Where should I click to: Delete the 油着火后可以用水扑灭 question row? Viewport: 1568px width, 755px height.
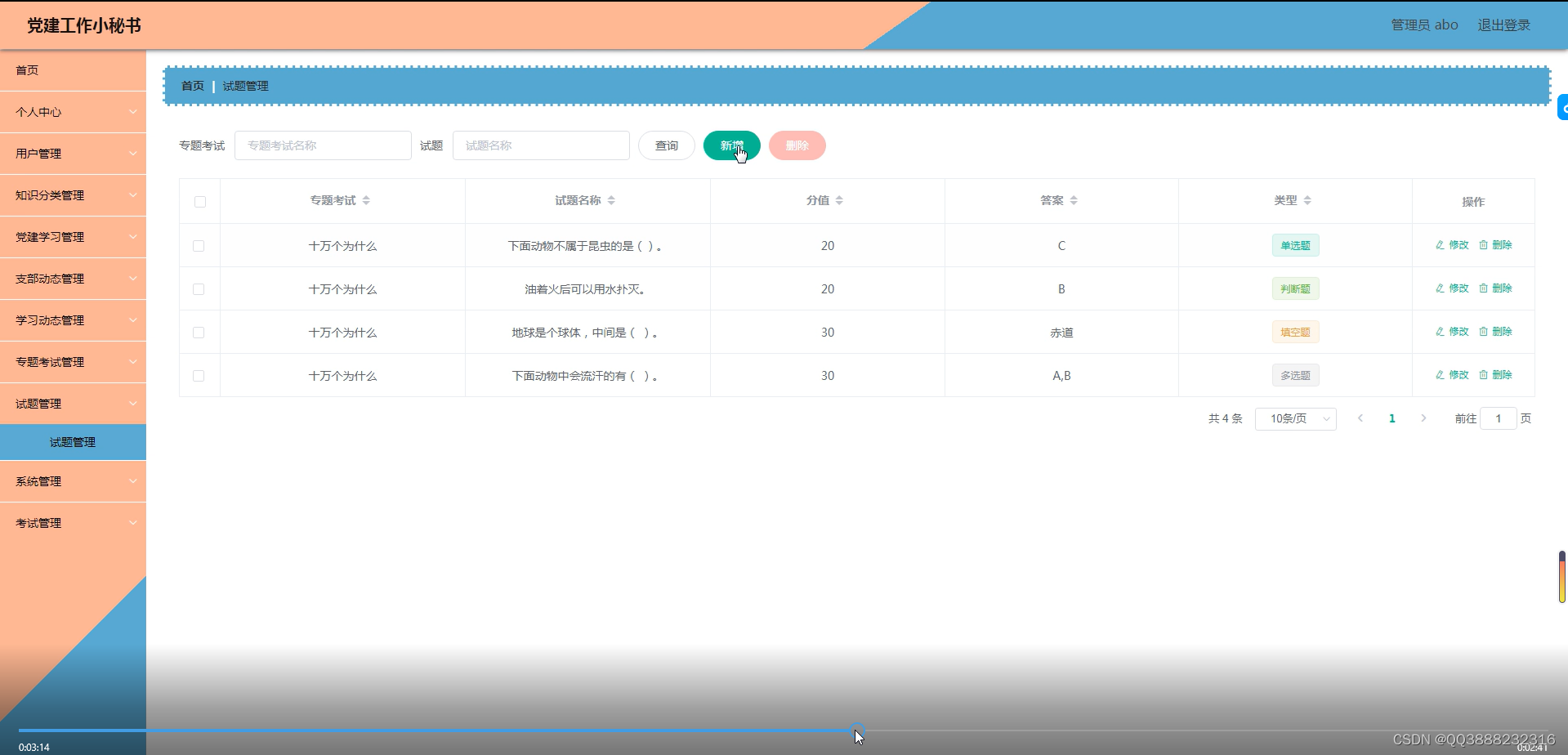(1495, 288)
